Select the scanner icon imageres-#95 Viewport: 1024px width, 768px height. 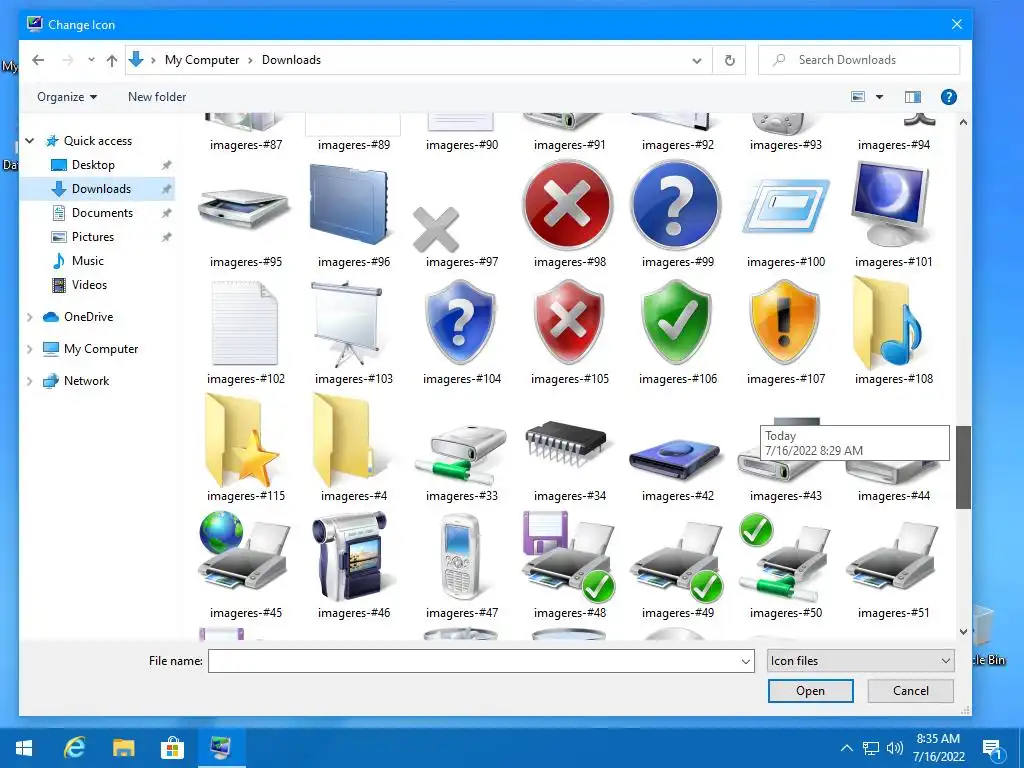coord(244,208)
